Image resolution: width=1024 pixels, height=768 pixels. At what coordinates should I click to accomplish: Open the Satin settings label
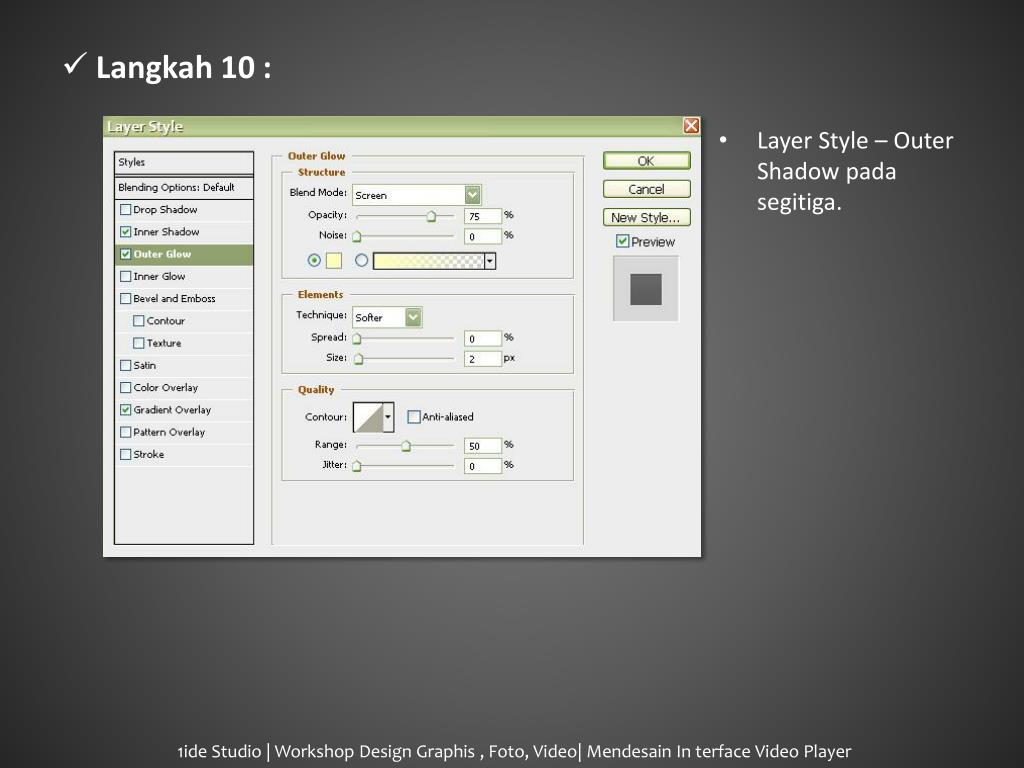(x=145, y=365)
